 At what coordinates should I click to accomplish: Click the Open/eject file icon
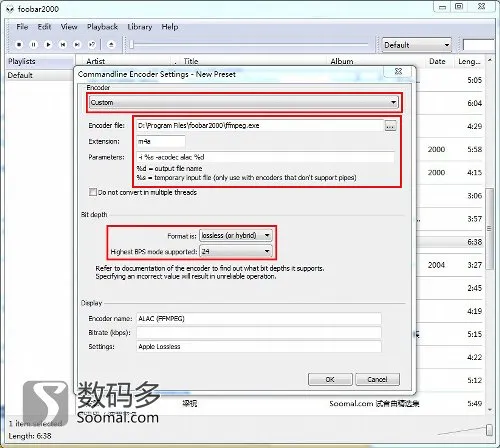tap(111, 44)
